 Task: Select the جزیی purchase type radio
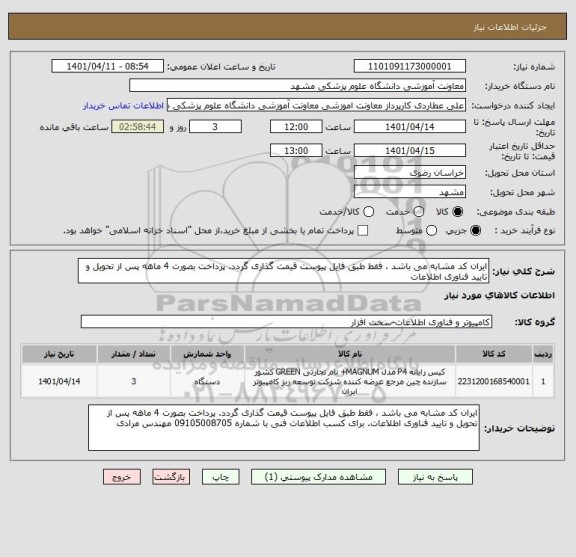(475, 231)
